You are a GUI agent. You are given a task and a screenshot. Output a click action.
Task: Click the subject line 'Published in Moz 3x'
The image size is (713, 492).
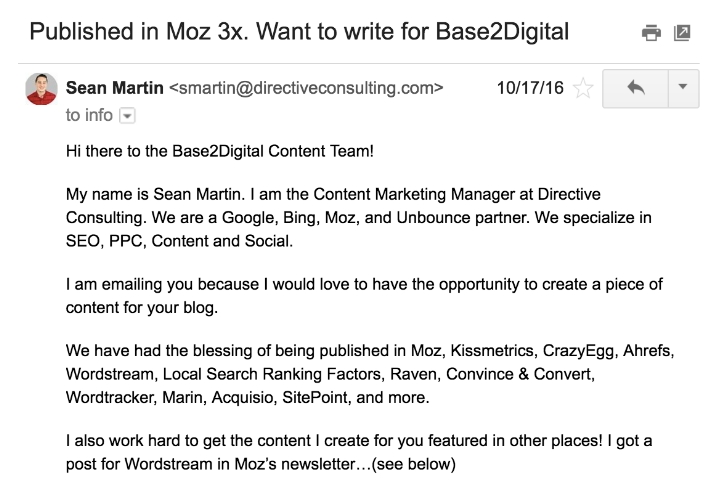tap(299, 32)
